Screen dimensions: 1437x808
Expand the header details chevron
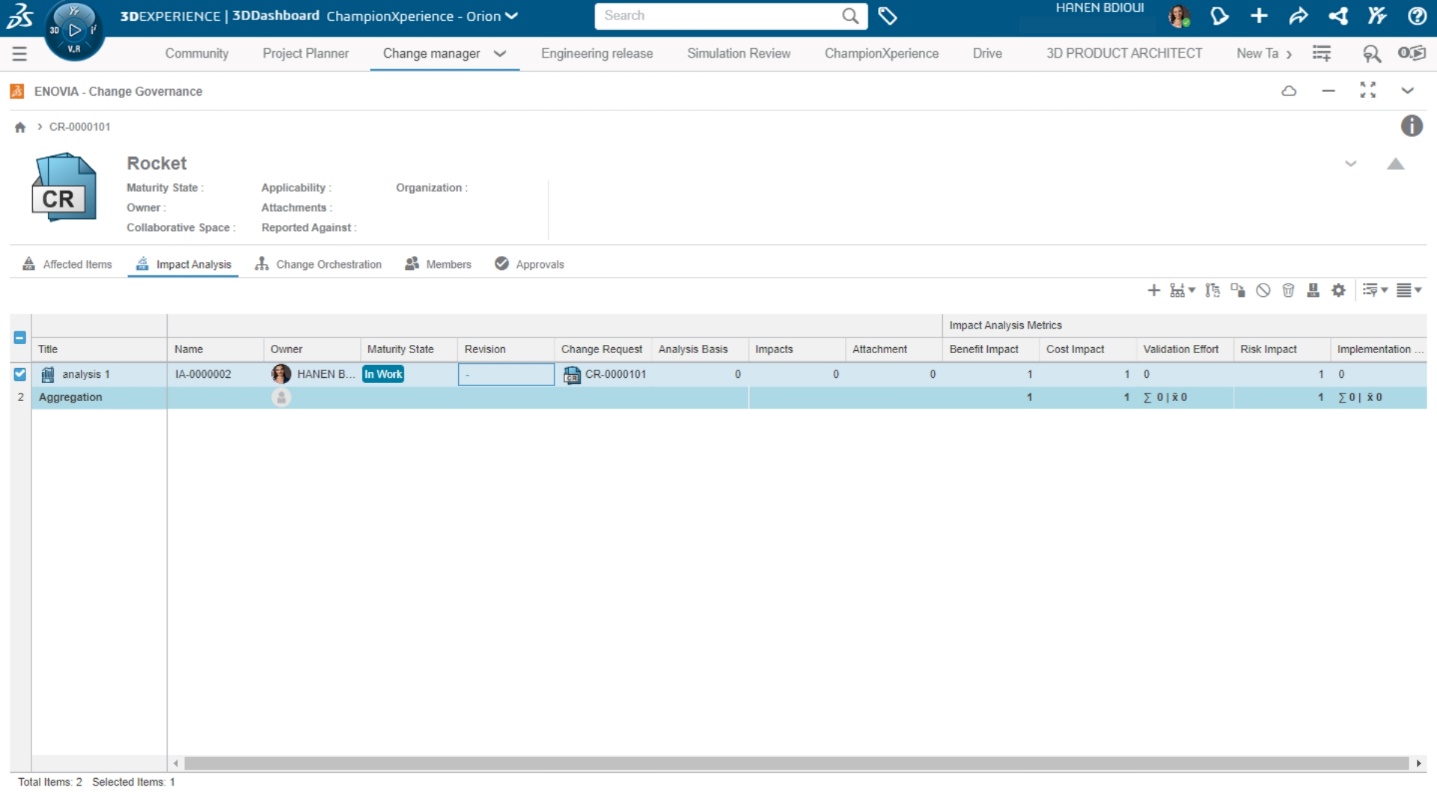point(1351,164)
